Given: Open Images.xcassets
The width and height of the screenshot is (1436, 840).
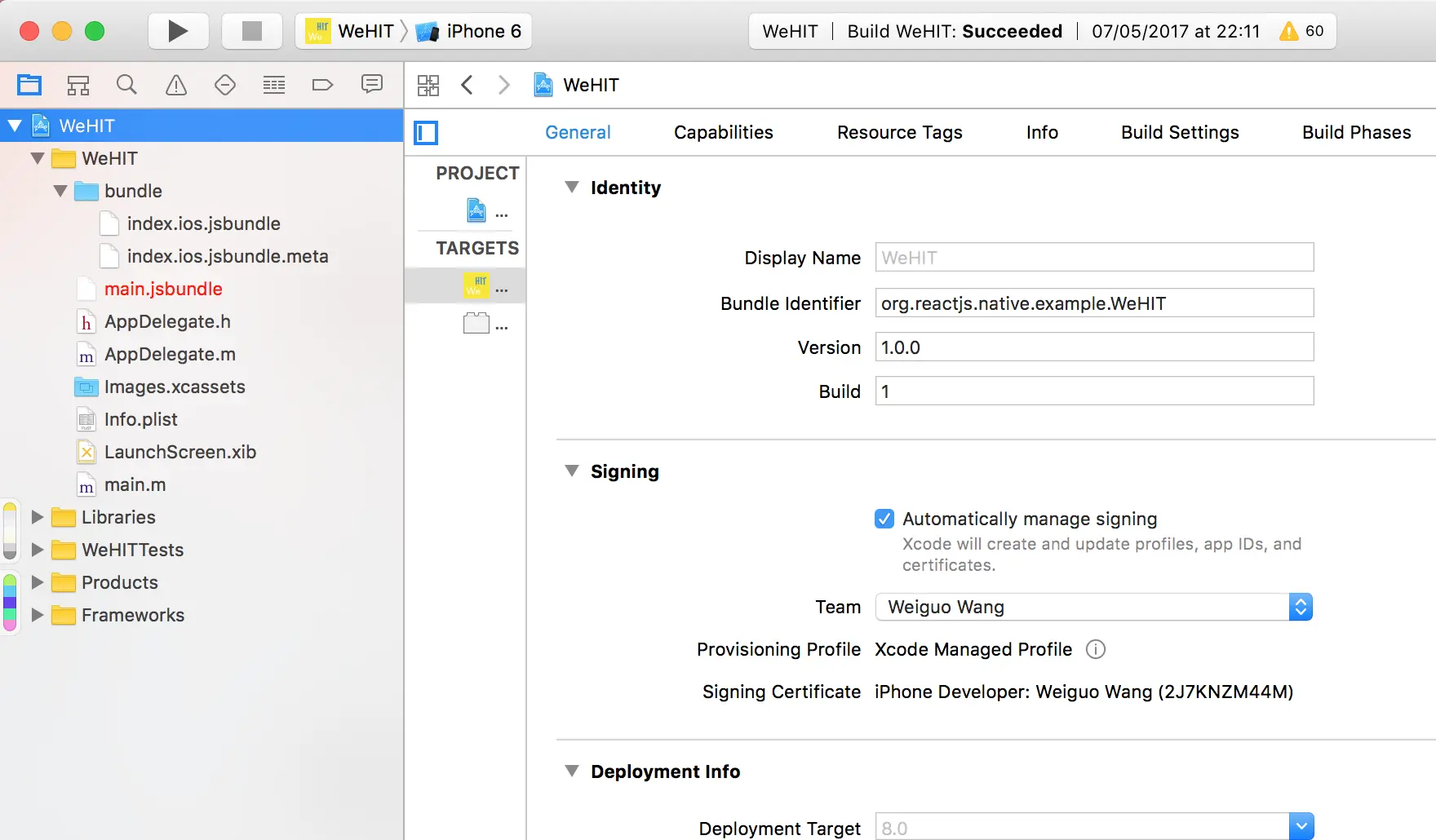Looking at the screenshot, I should point(202,387).
